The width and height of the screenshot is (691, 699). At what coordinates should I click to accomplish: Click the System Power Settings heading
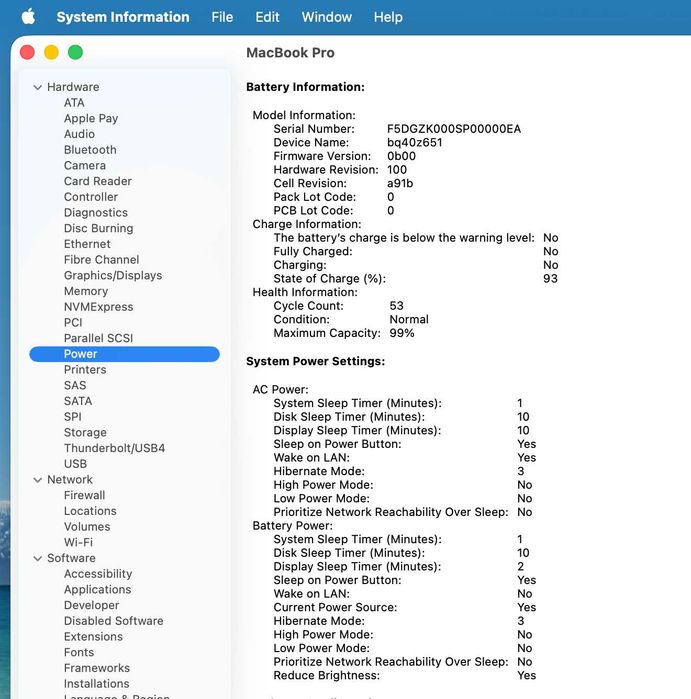315,361
